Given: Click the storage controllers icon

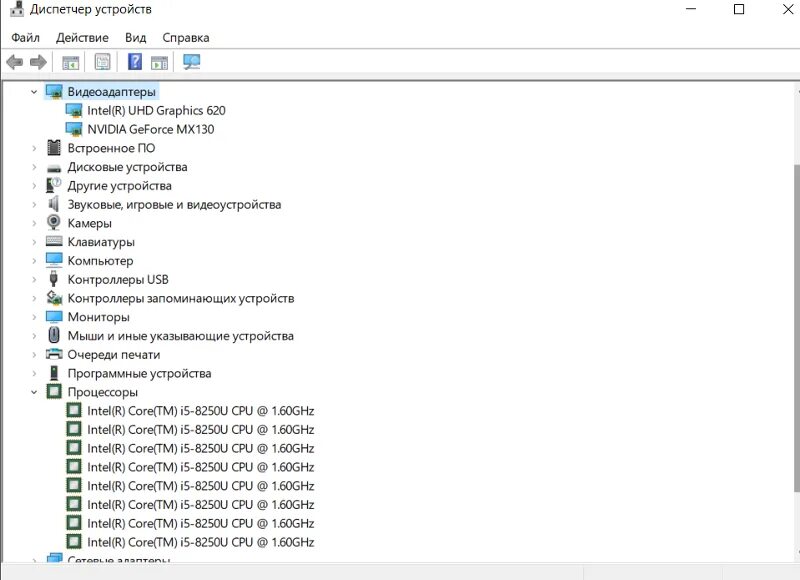Looking at the screenshot, I should [54, 298].
